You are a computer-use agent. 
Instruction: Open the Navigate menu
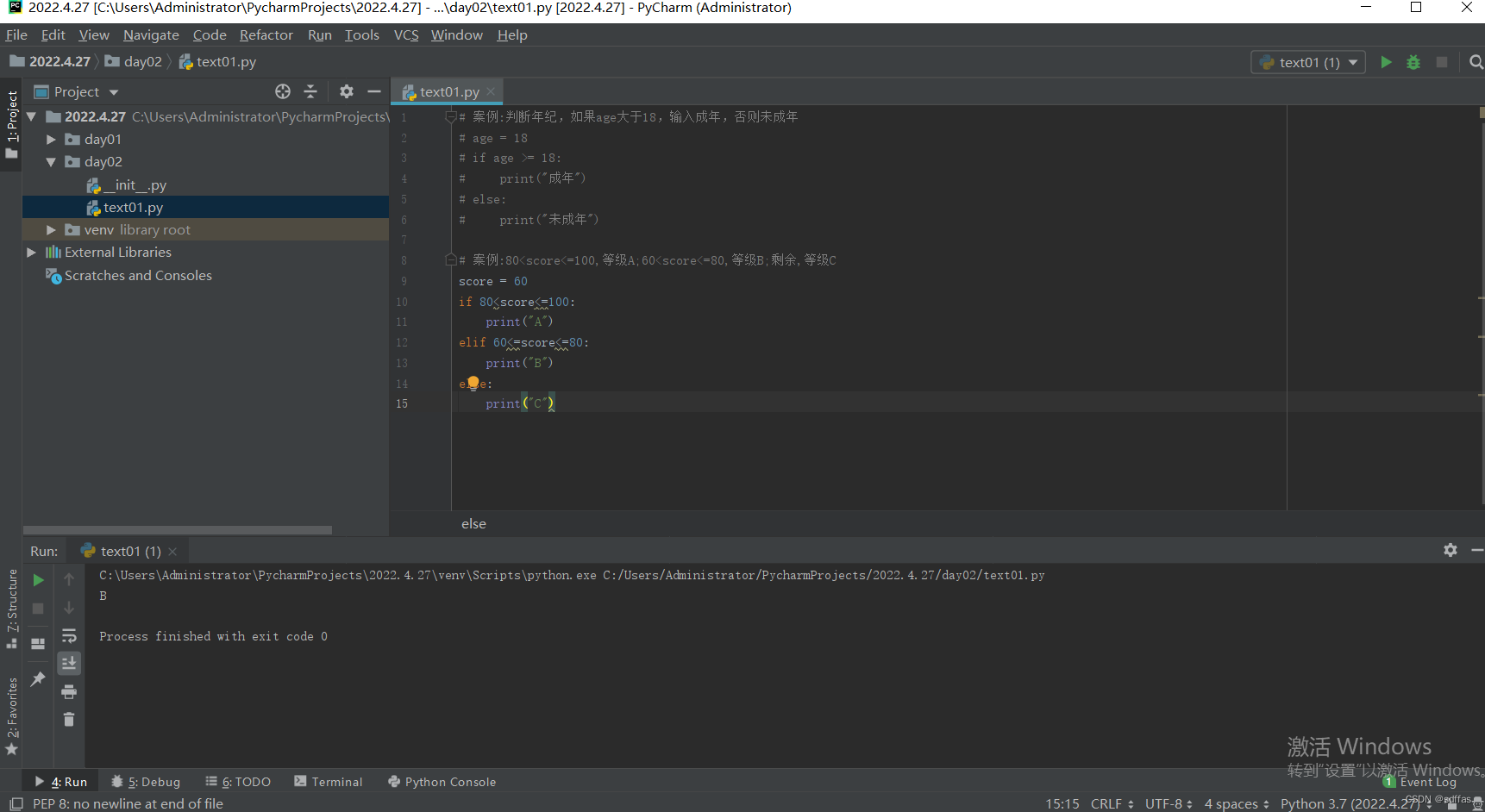tap(151, 35)
